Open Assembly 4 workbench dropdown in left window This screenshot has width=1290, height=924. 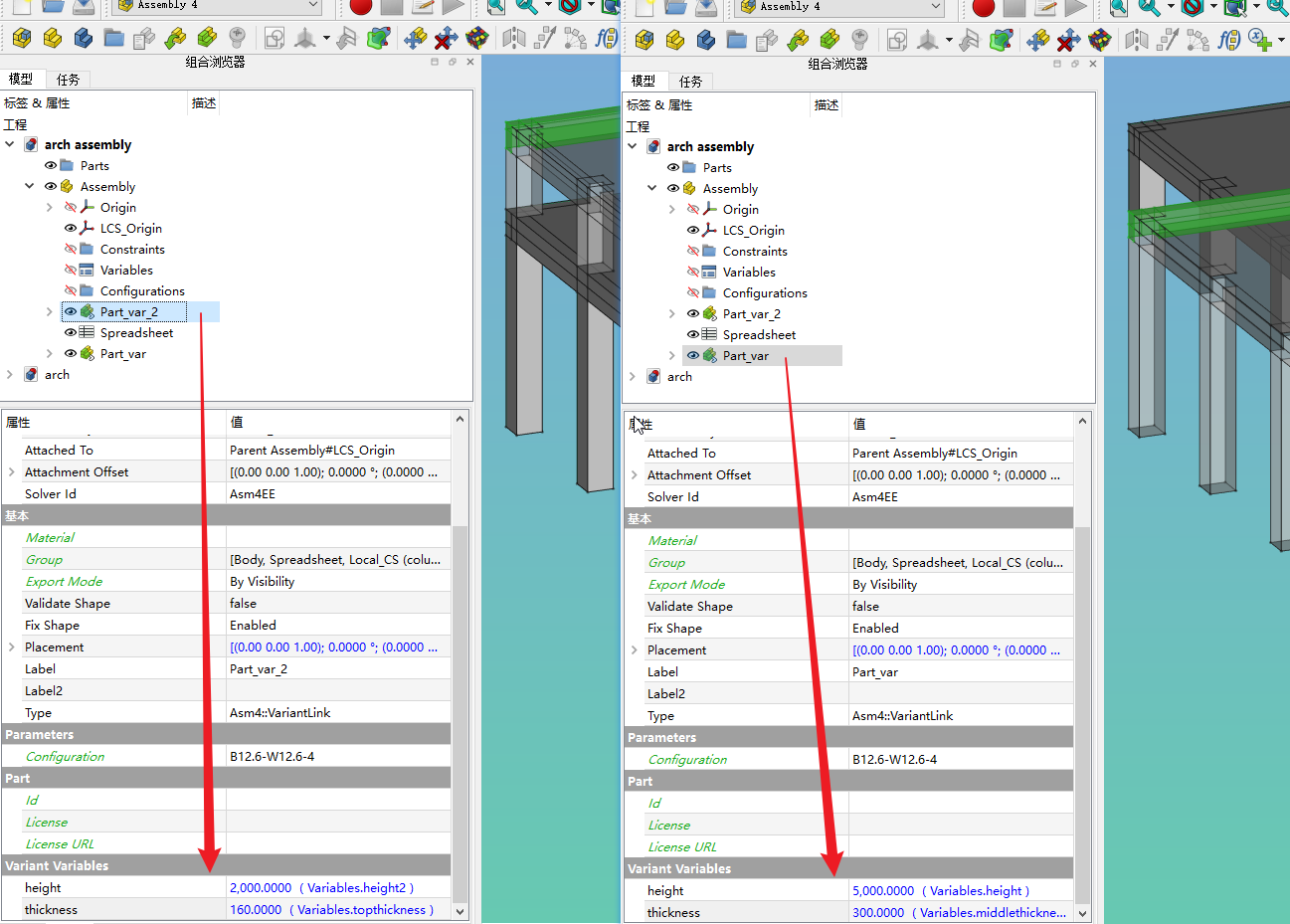tap(313, 5)
